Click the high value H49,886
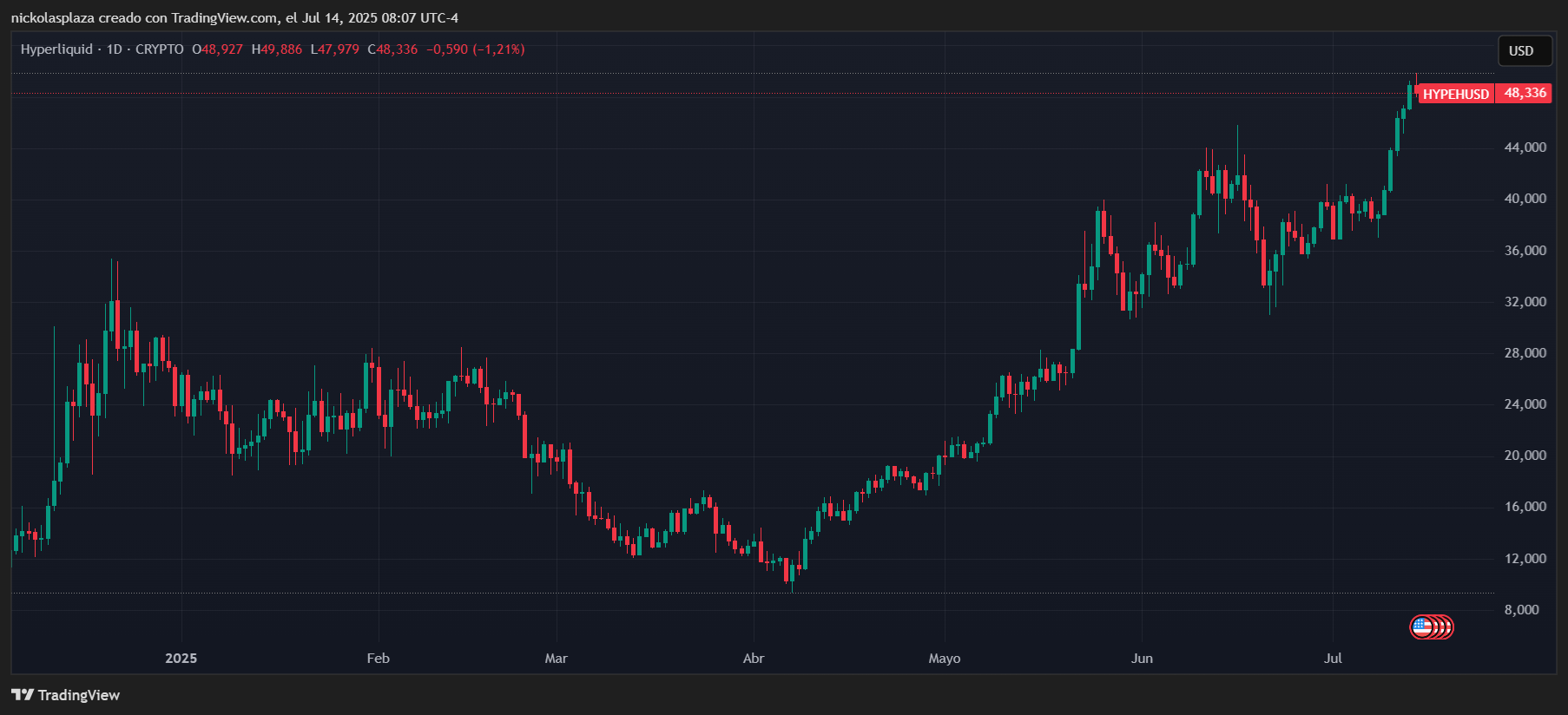Screen dimensions: 1568x715 click(x=277, y=49)
